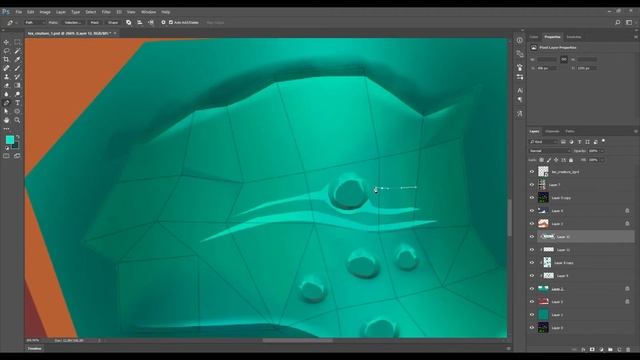Reset default foreground and background colors
Viewport: 640px width, 360px height.
click(x=7, y=148)
